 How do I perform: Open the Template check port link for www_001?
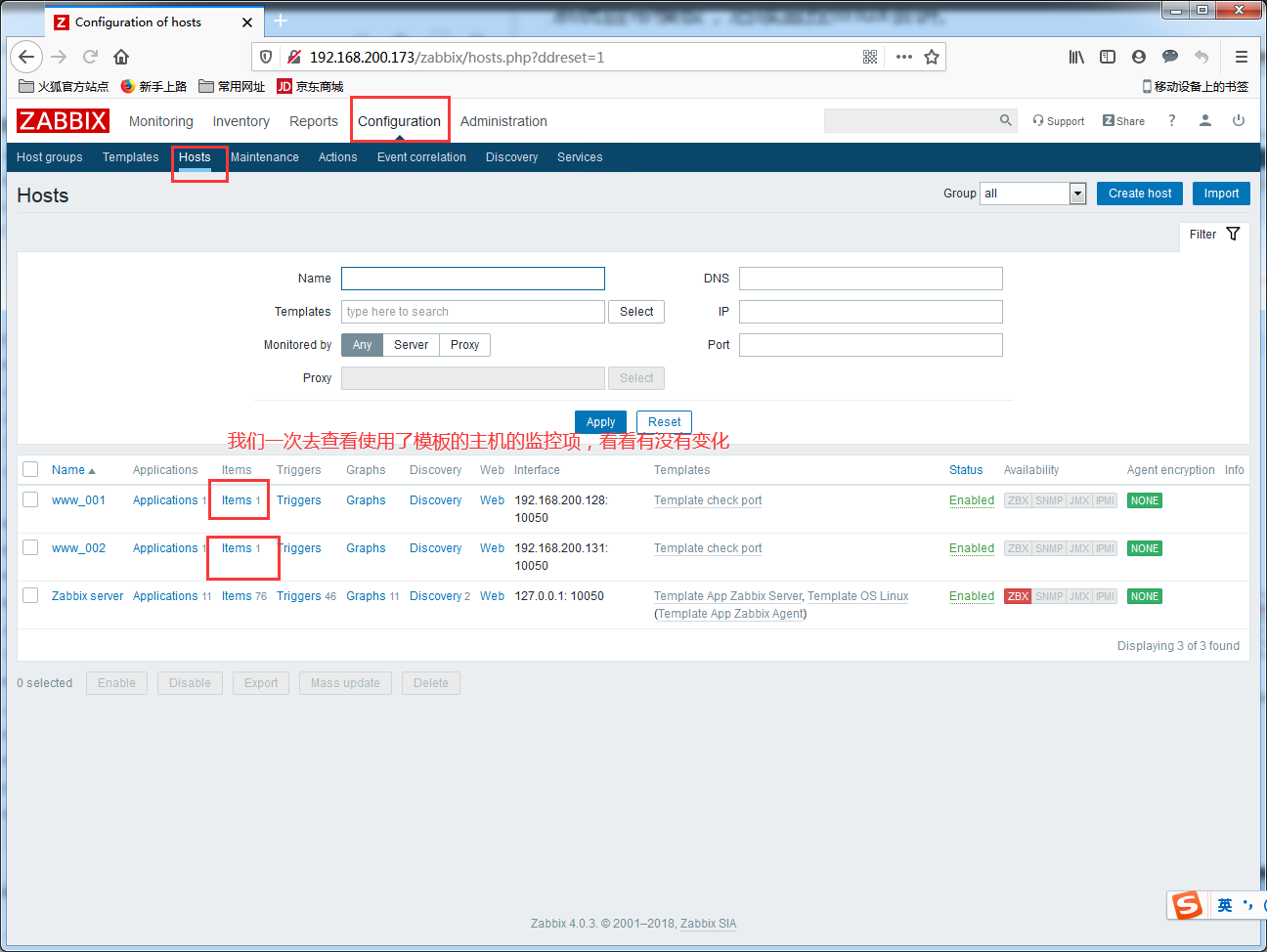point(708,500)
